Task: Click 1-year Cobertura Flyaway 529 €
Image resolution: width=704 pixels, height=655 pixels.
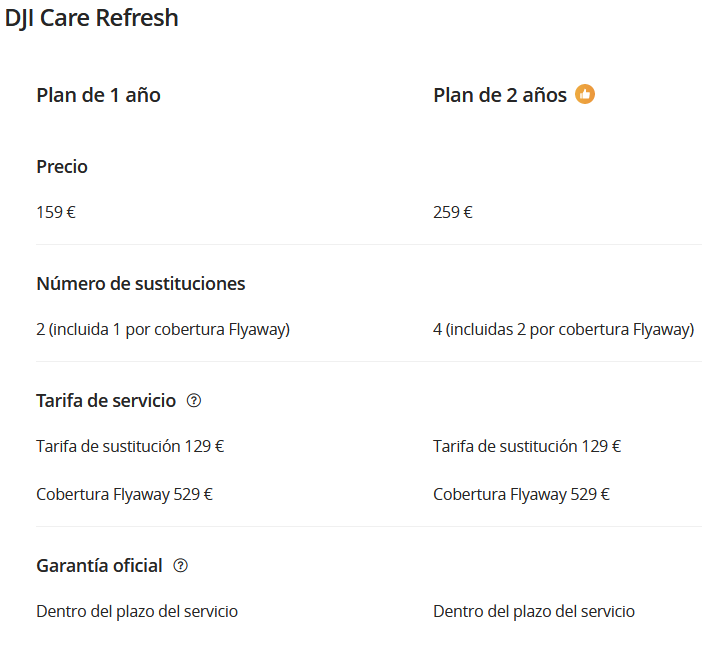Action: click(124, 494)
